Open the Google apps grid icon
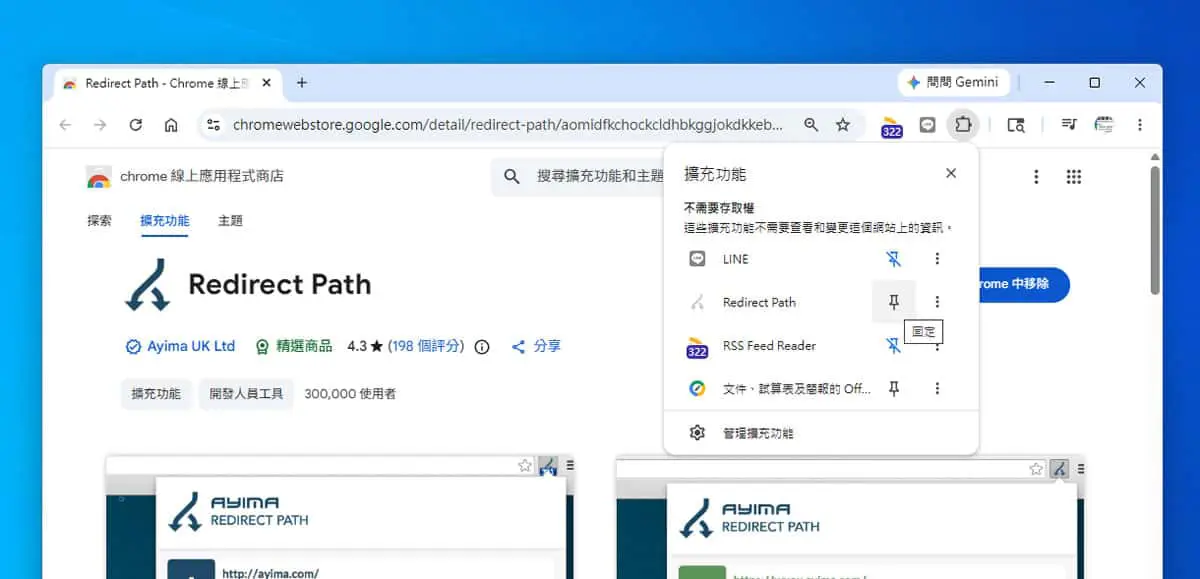Screen dimensions: 1200x579 (1074, 177)
